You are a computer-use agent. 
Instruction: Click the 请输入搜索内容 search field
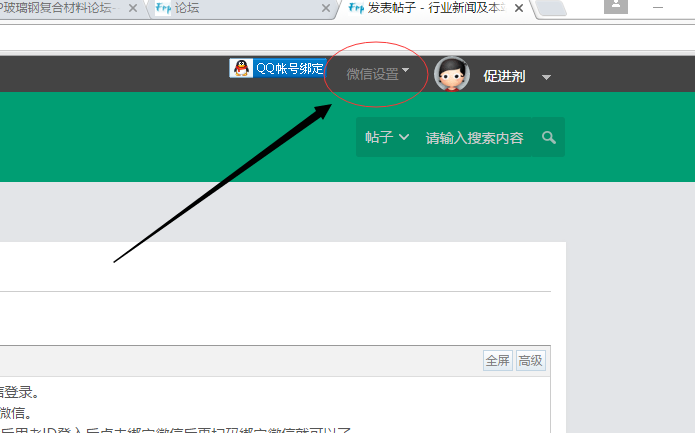coord(475,138)
